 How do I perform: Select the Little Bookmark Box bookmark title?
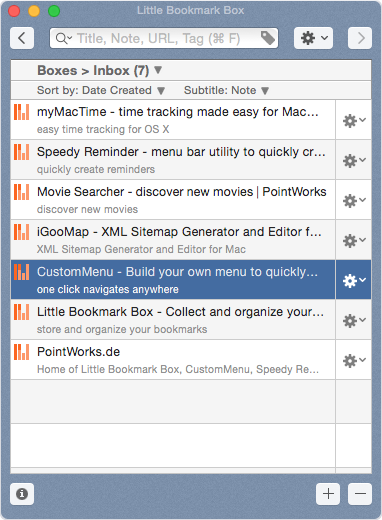[180, 312]
